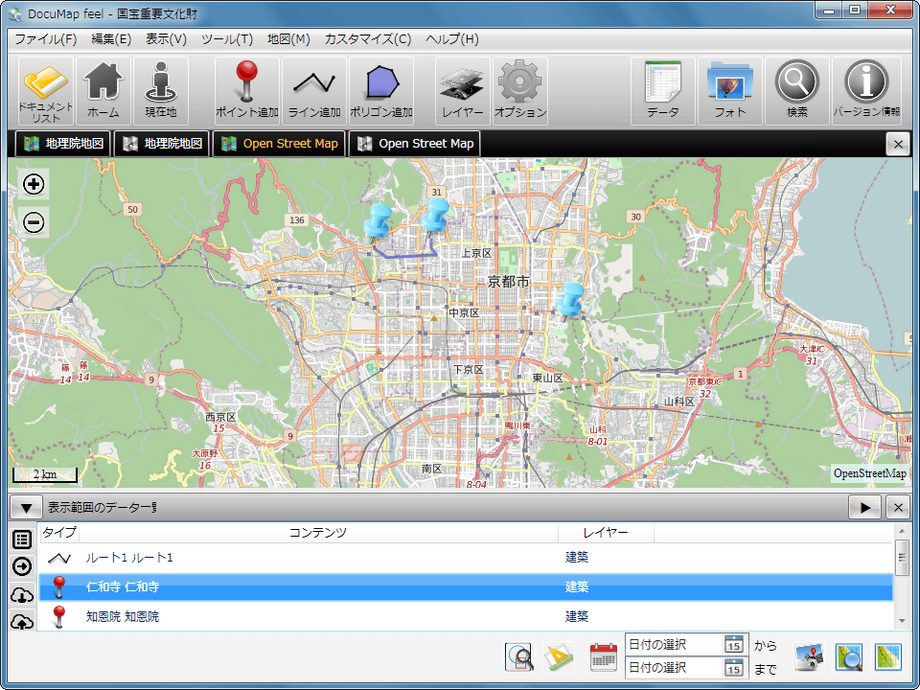The image size is (920, 690).
Task: Click the data list scrollbar up arrow
Action: (902, 531)
